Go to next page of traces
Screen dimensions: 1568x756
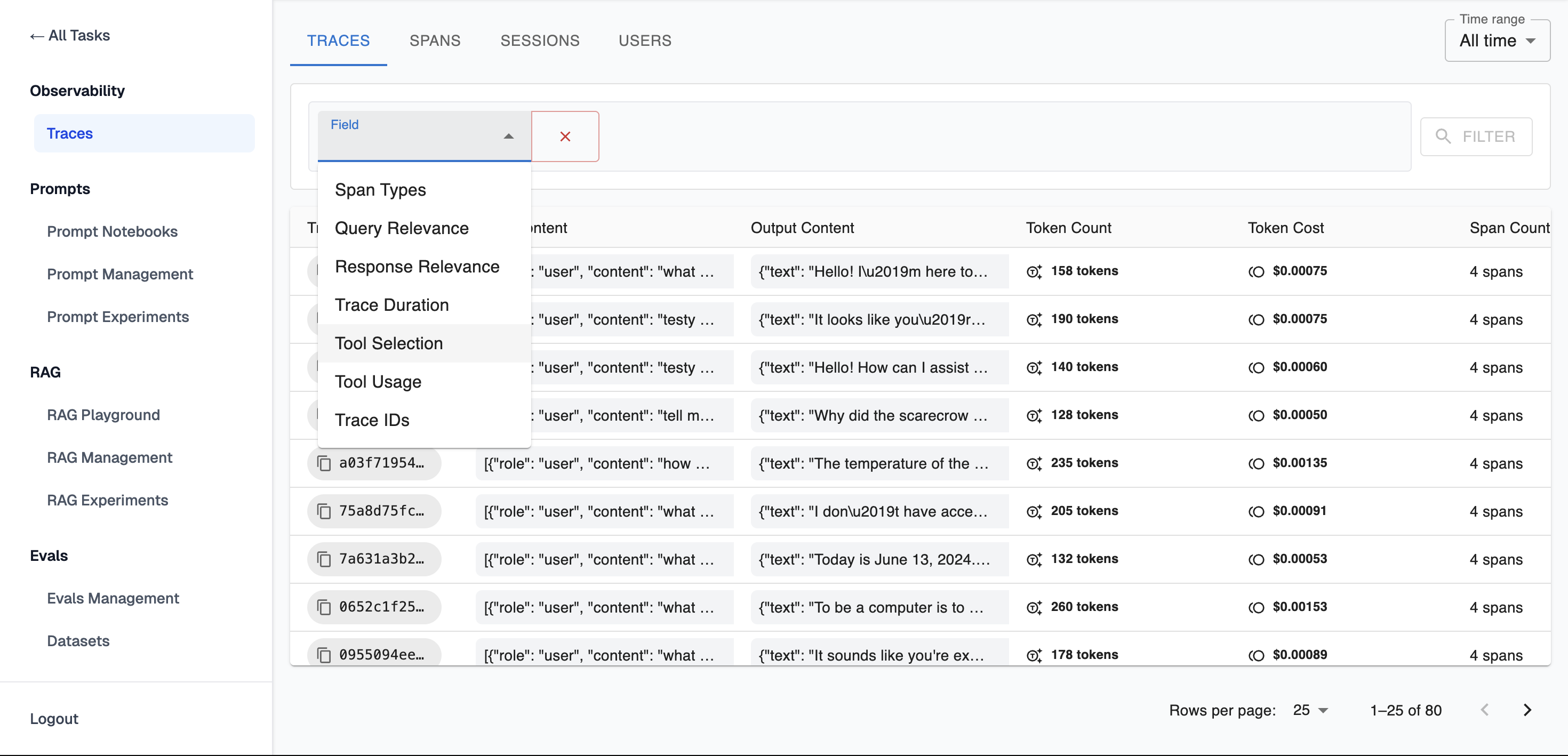[x=1527, y=710]
